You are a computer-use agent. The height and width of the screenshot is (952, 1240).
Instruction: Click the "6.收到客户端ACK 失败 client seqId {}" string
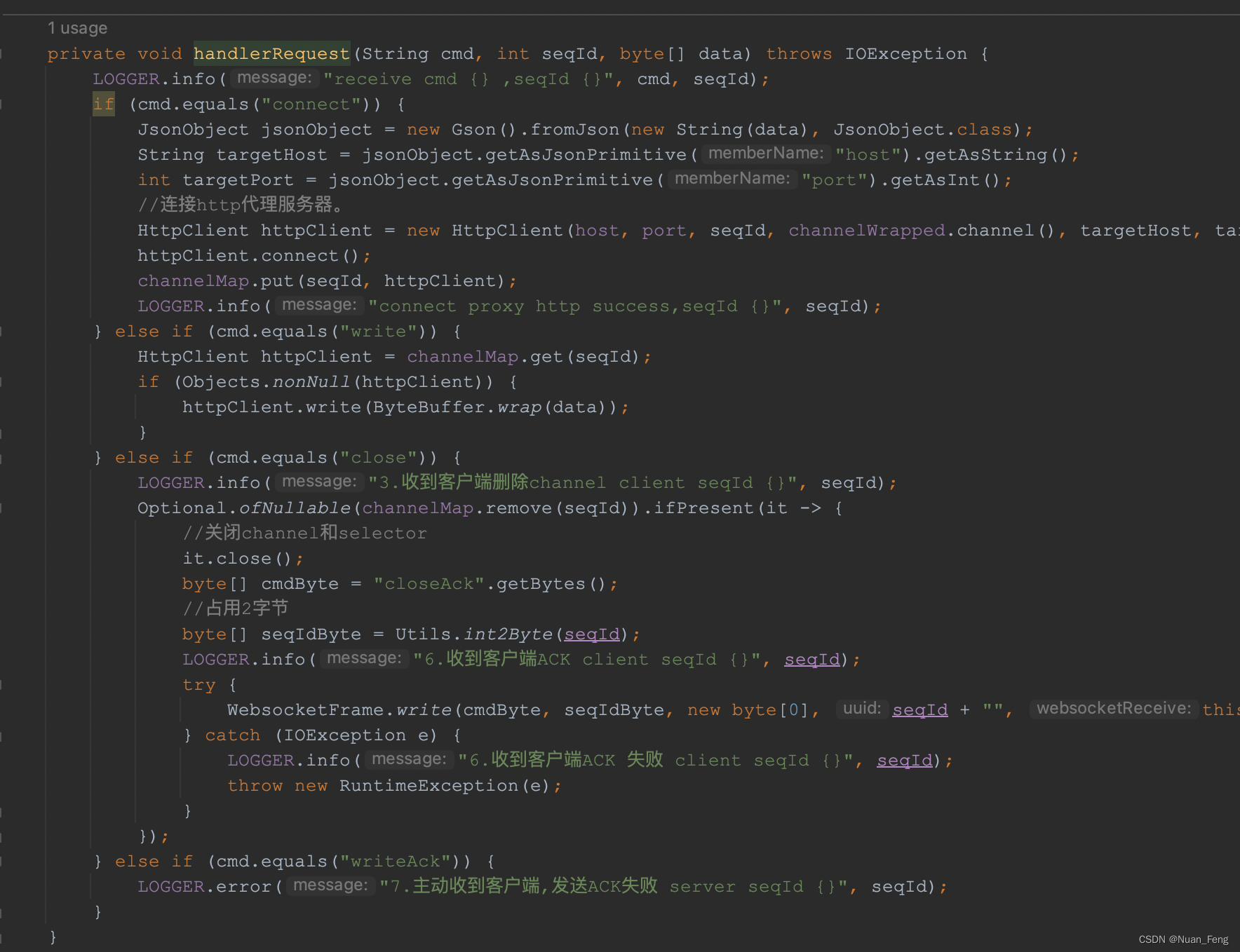(656, 761)
